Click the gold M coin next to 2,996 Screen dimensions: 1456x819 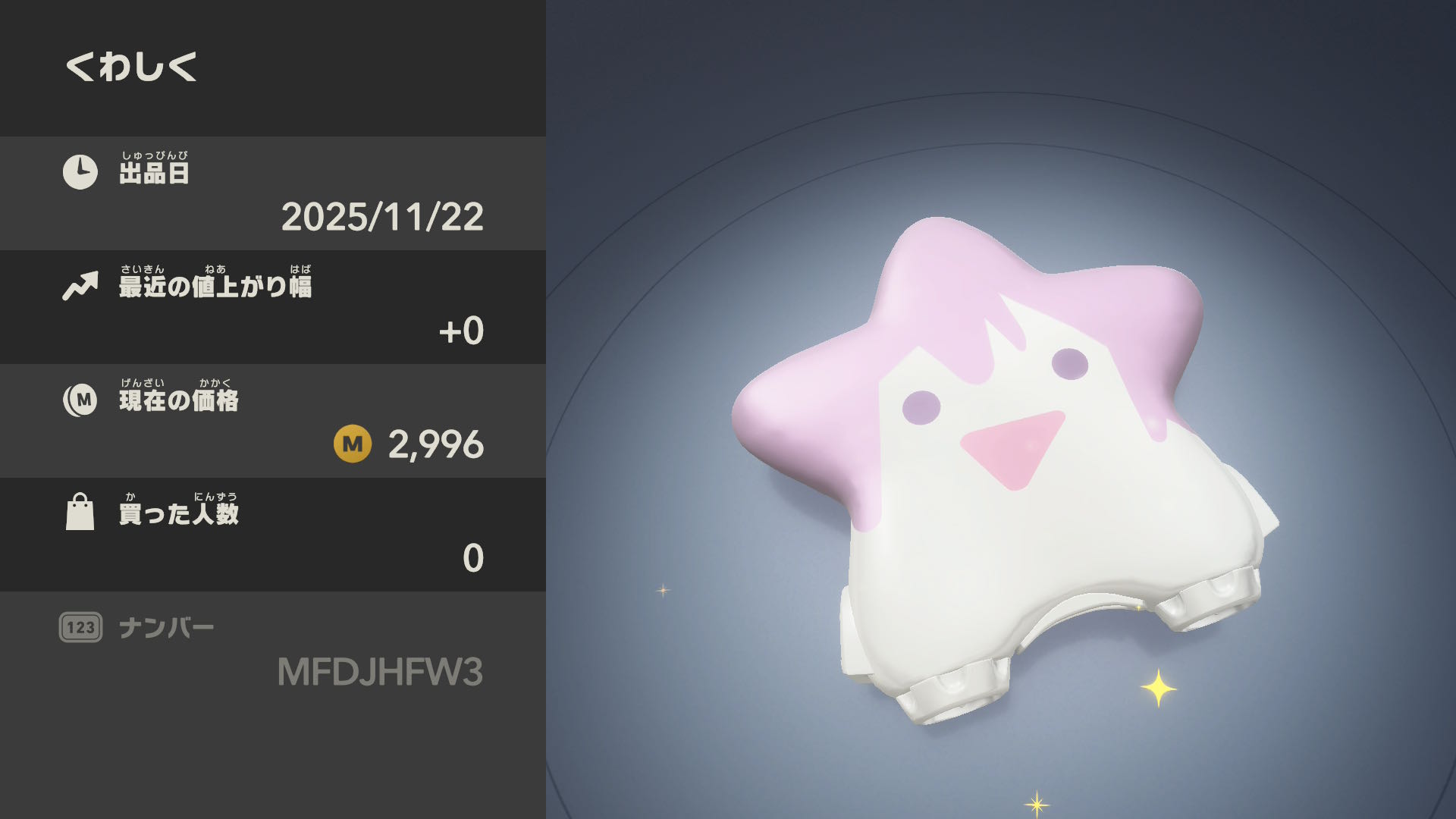353,444
